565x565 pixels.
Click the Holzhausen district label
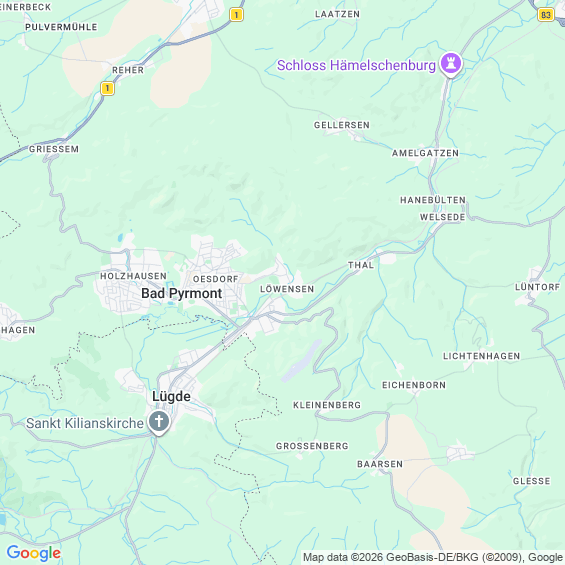pos(133,276)
